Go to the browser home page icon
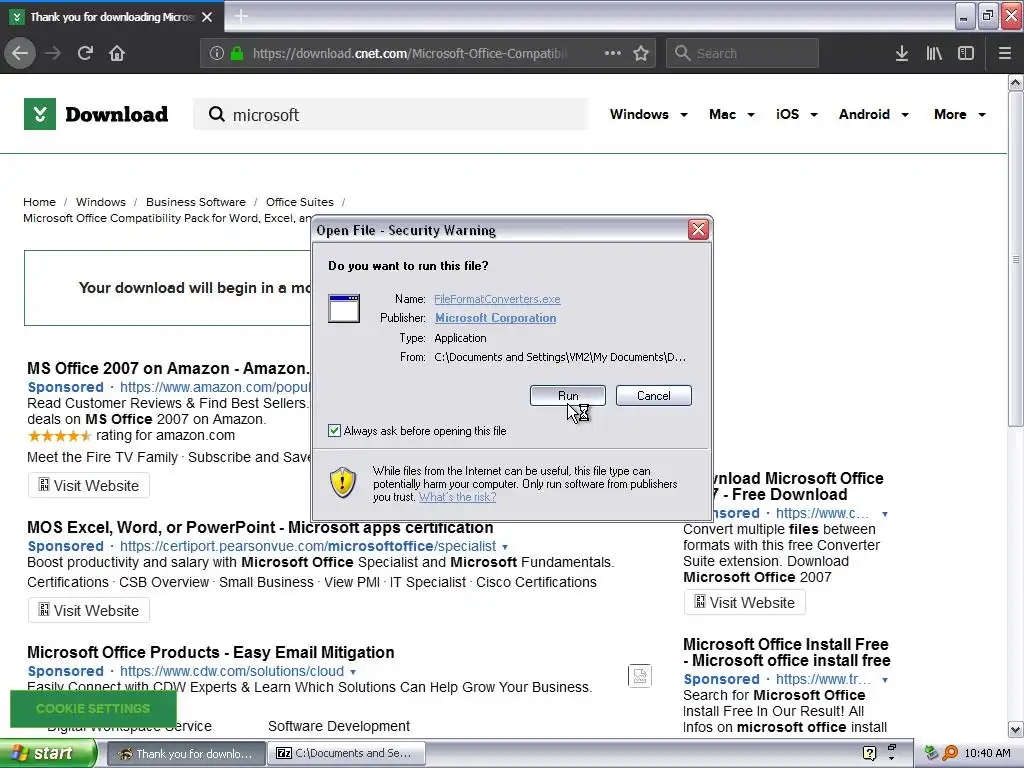The image size is (1024, 768). [117, 53]
